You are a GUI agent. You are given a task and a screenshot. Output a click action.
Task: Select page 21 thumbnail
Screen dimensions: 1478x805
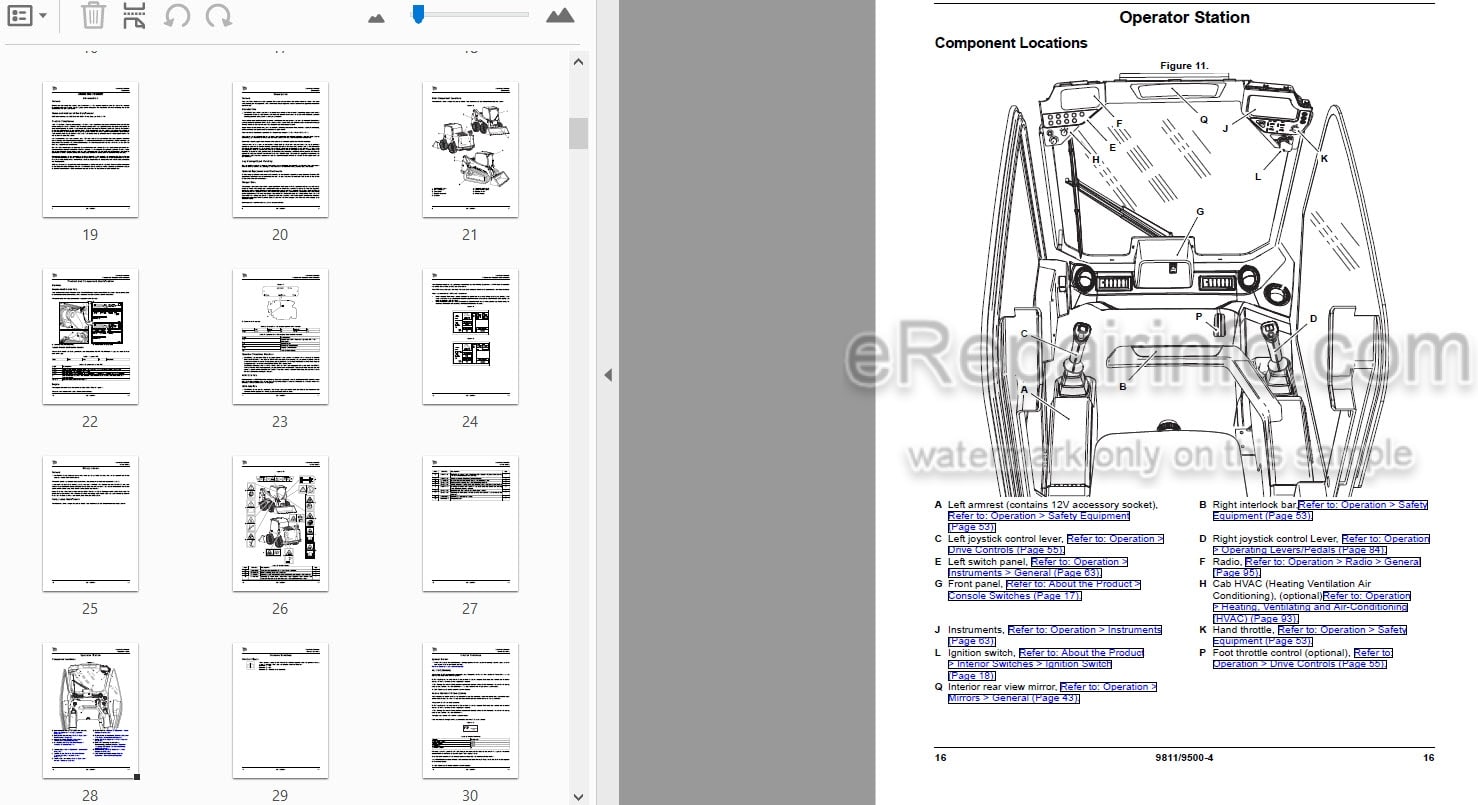pyautogui.click(x=470, y=150)
